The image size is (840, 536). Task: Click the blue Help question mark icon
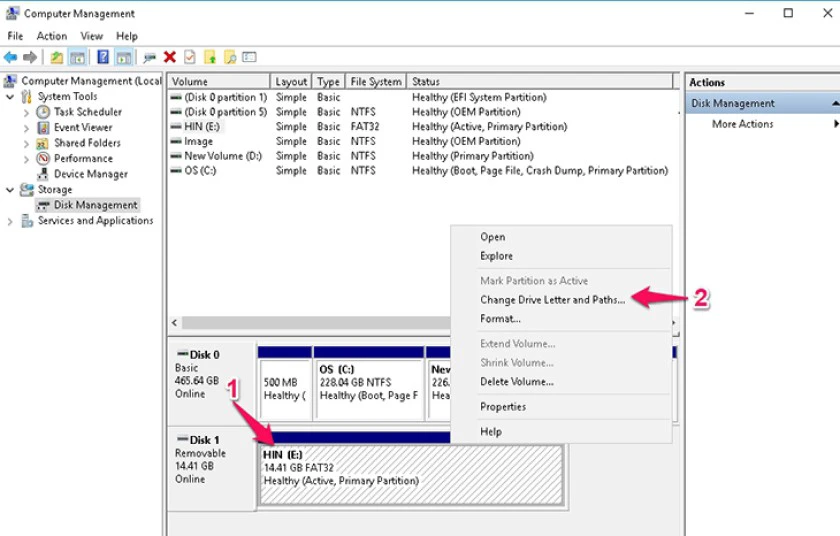(103, 57)
